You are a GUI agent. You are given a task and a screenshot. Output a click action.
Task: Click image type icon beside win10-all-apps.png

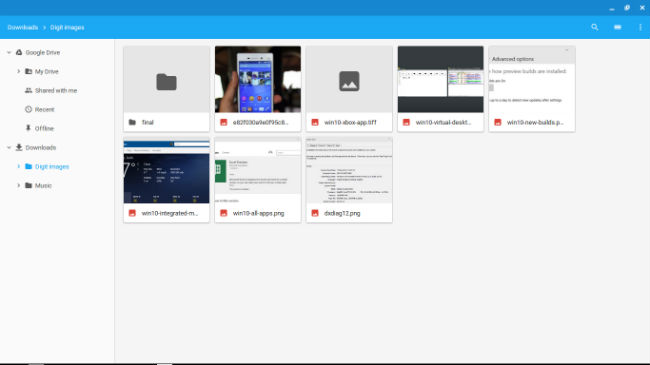[223, 213]
